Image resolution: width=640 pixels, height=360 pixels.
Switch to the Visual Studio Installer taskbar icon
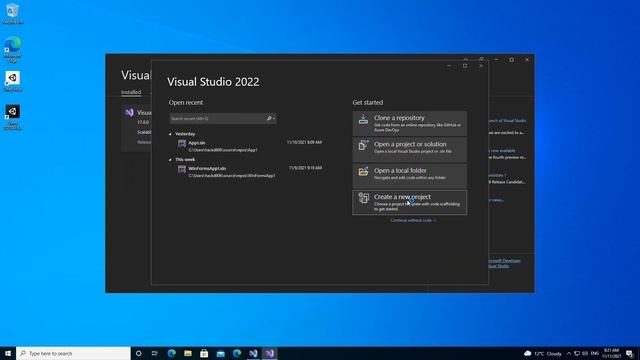click(x=253, y=353)
